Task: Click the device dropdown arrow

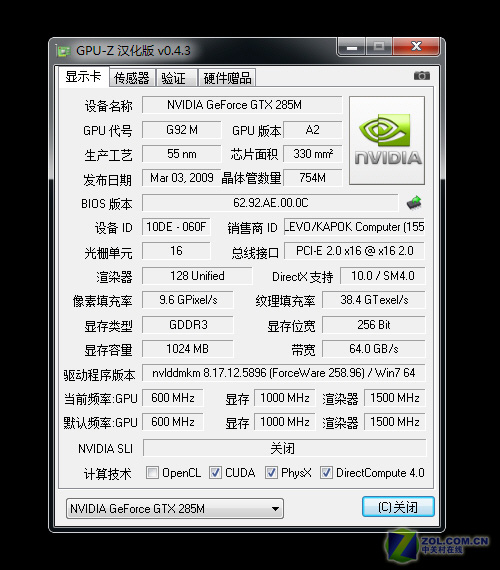Action: 275,509
